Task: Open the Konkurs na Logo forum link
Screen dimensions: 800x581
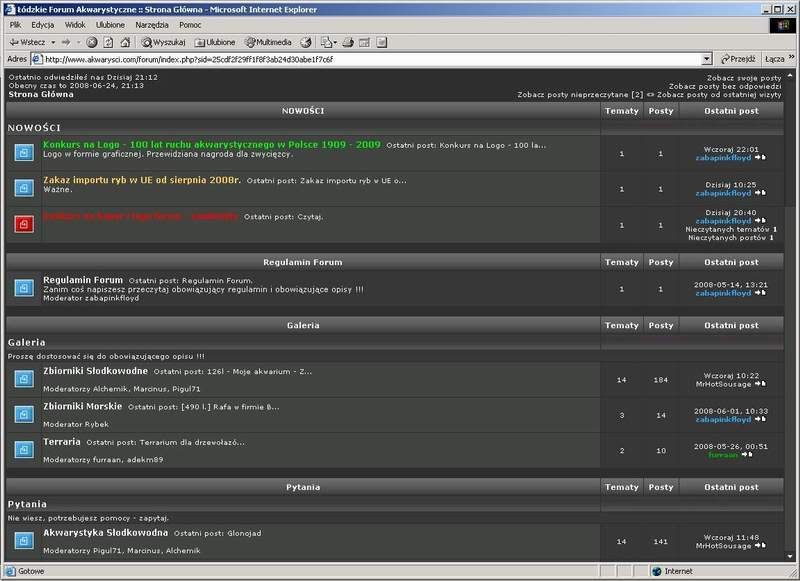Action: [211, 144]
